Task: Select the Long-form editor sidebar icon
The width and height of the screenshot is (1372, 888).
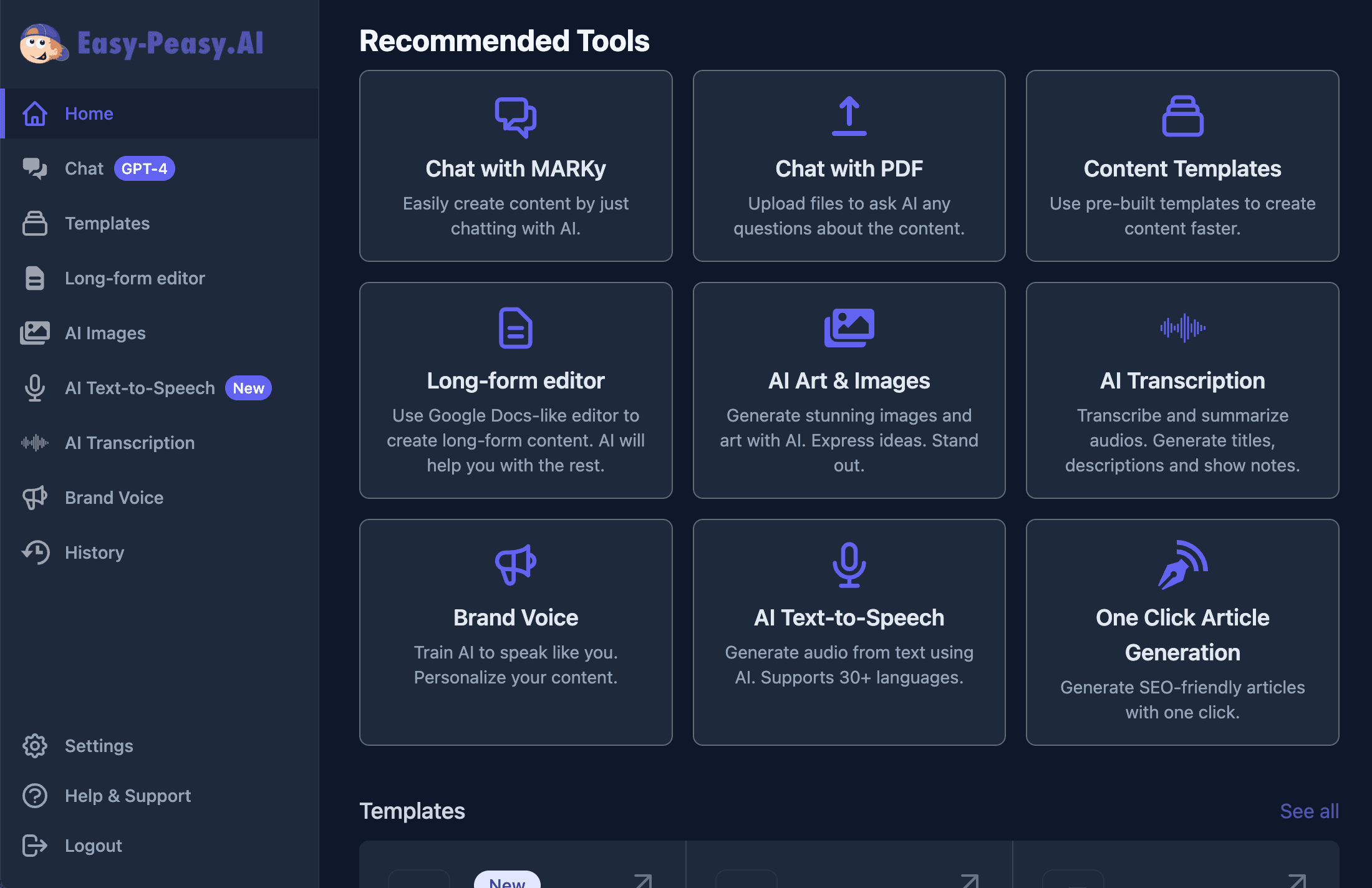Action: coord(35,278)
